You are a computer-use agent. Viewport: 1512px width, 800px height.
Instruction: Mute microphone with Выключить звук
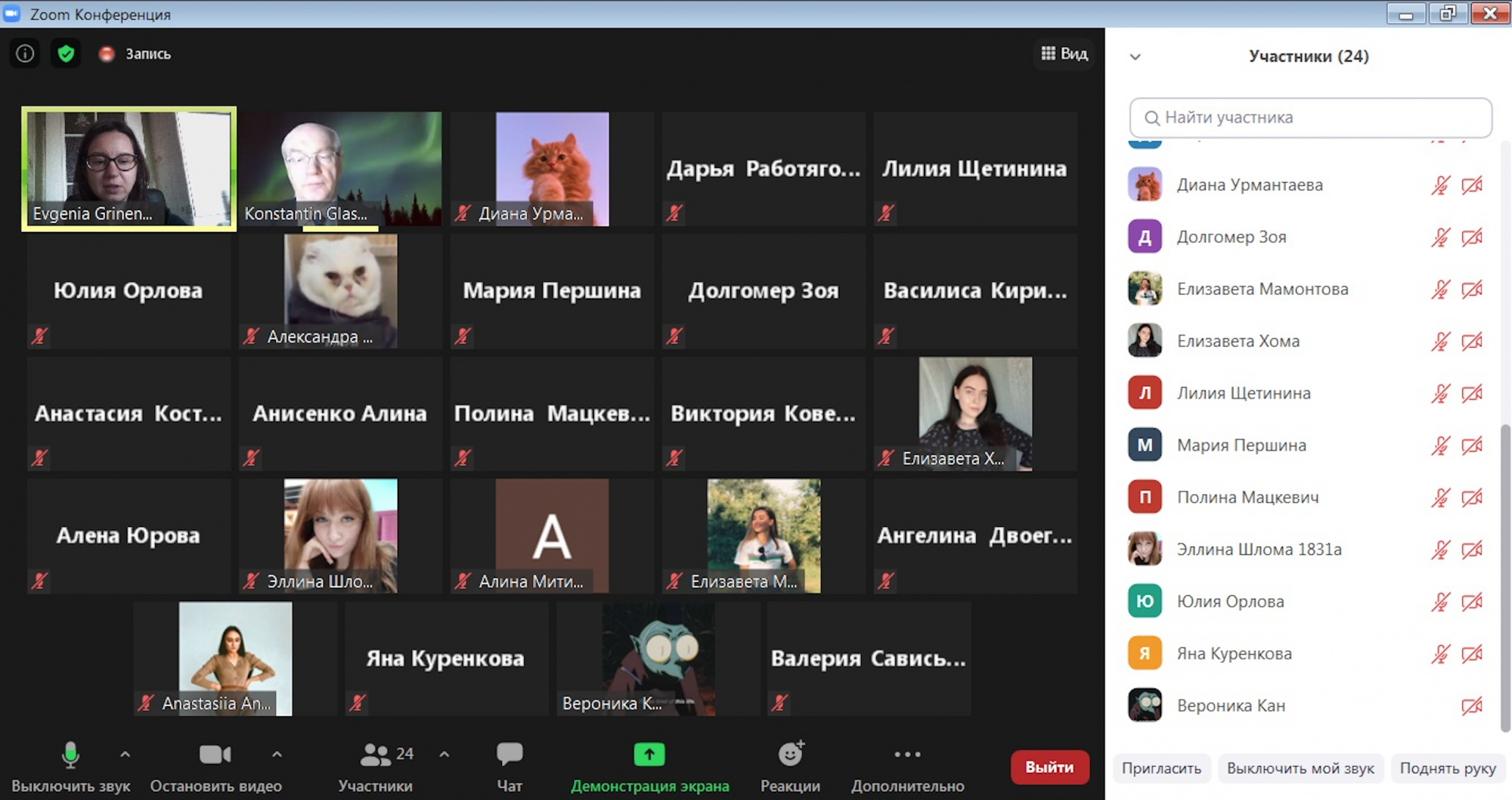coord(70,767)
